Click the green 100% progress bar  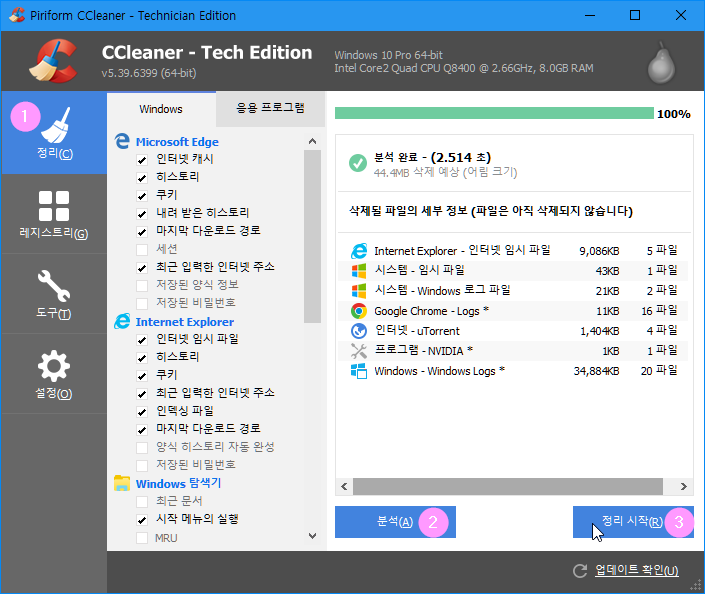click(494, 113)
